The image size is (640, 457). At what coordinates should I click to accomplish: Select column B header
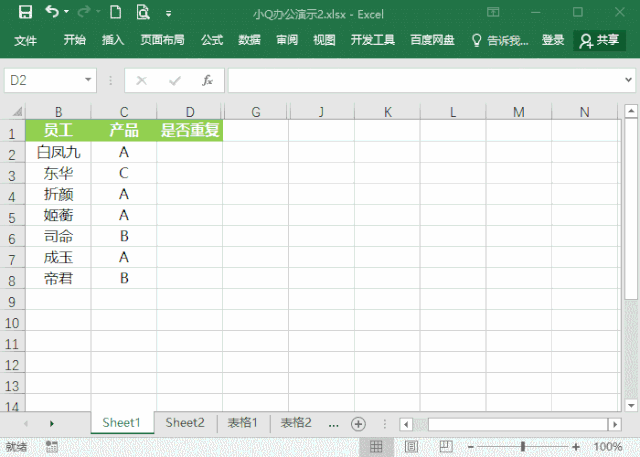point(58,111)
